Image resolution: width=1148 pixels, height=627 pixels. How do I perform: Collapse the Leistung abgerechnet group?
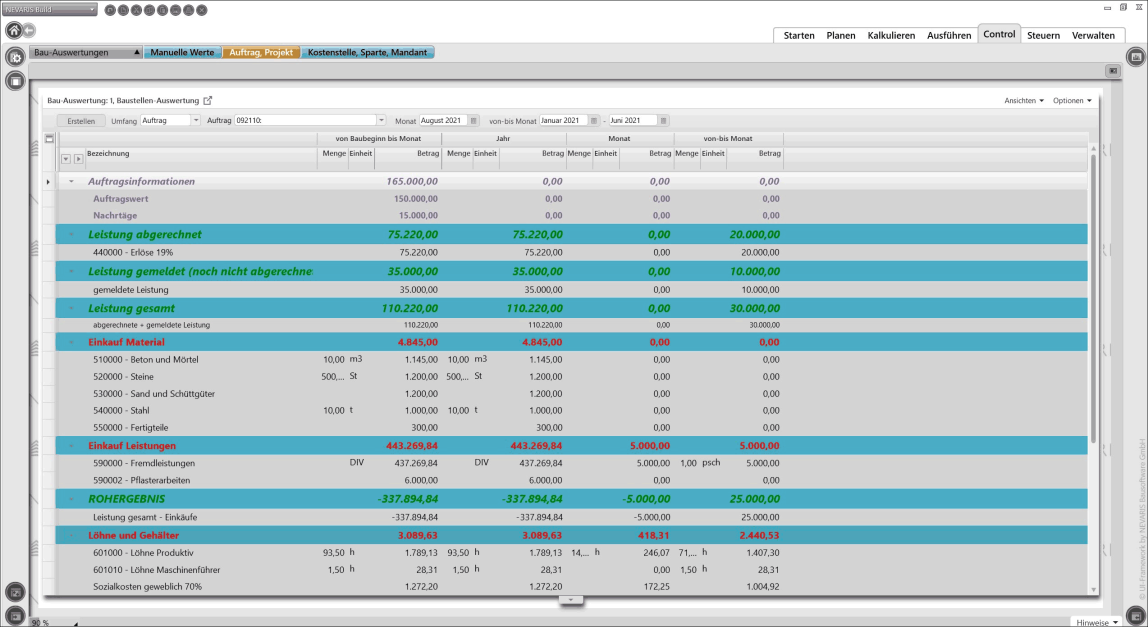(x=72, y=234)
